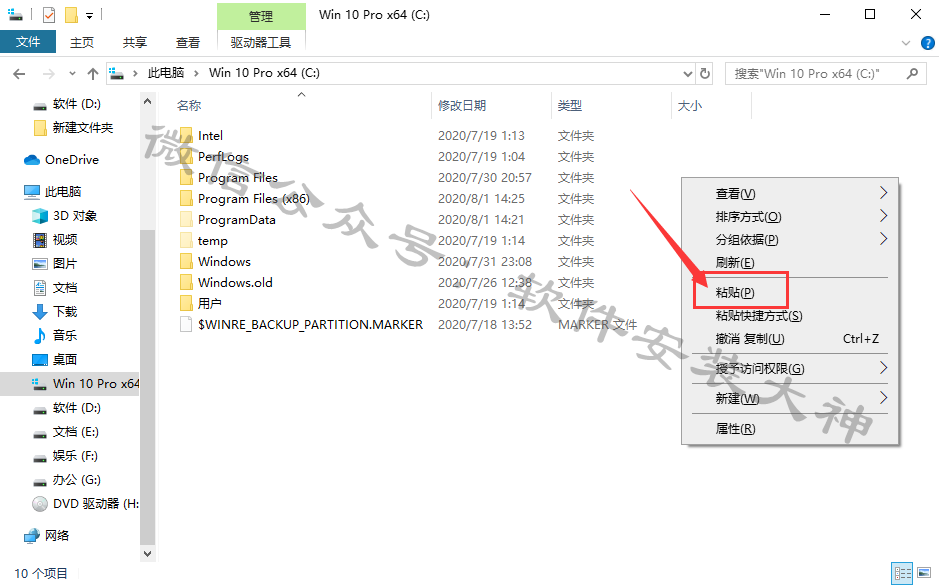This screenshot has width=939, height=586.
Task: Click the 管理 contextual tab header
Action: tap(261, 16)
